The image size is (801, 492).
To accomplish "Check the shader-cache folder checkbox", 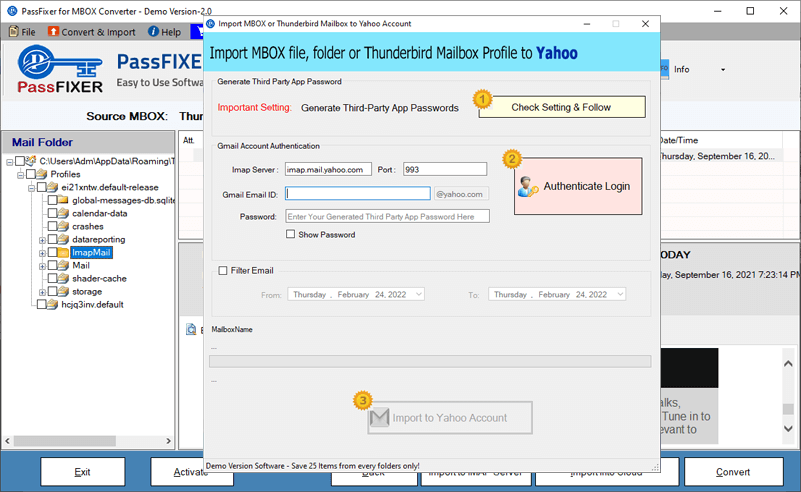I will pos(52,278).
